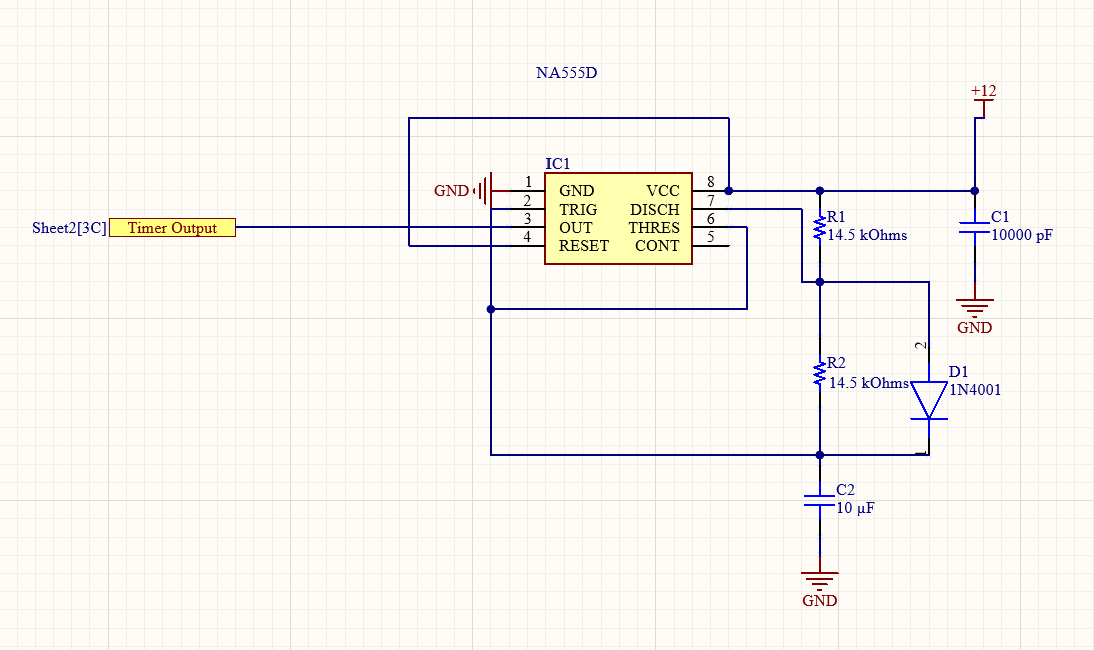This screenshot has height=650, width=1094.
Task: Click the THRES pin label on IC1
Action: coord(654,227)
